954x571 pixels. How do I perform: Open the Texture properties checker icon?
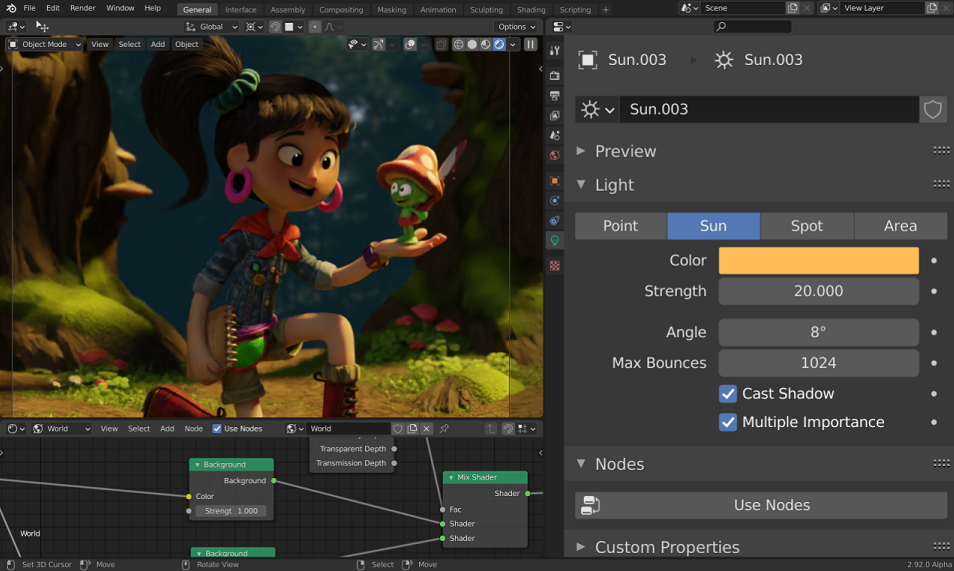coord(554,265)
